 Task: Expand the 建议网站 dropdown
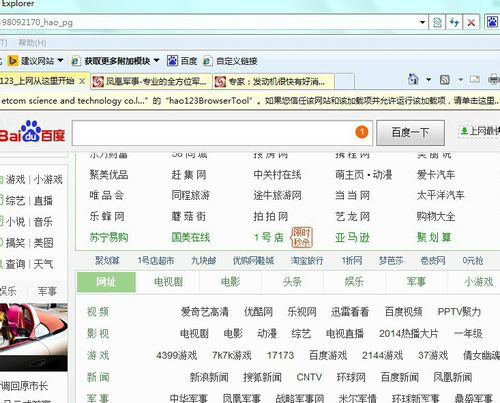pos(60,61)
